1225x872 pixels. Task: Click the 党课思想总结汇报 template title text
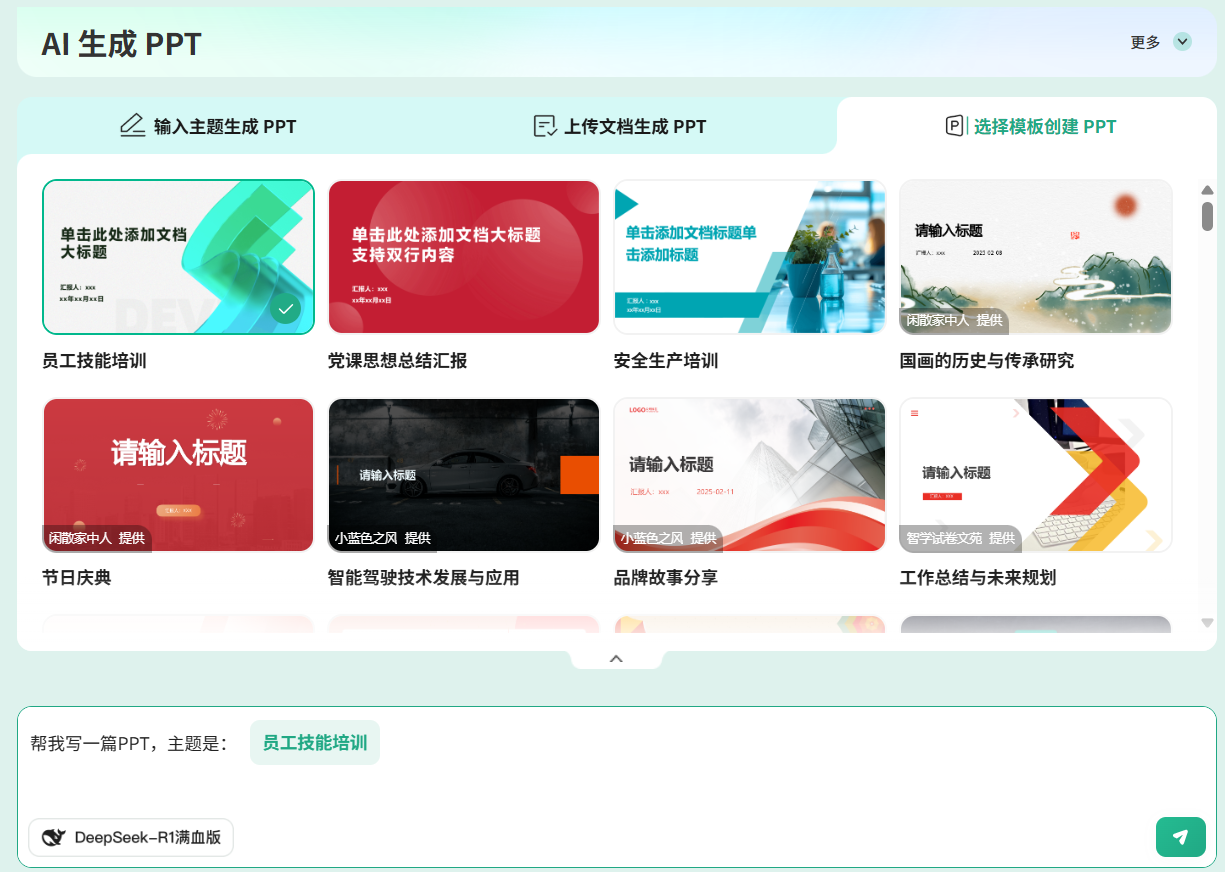[397, 360]
